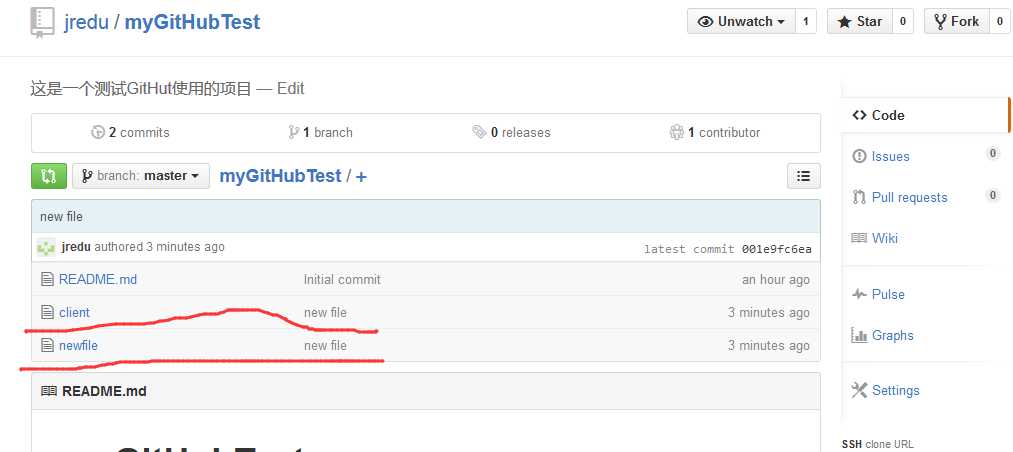Viewport: 1013px width, 452px height.
Task: Edit the repository description
Action: (291, 88)
